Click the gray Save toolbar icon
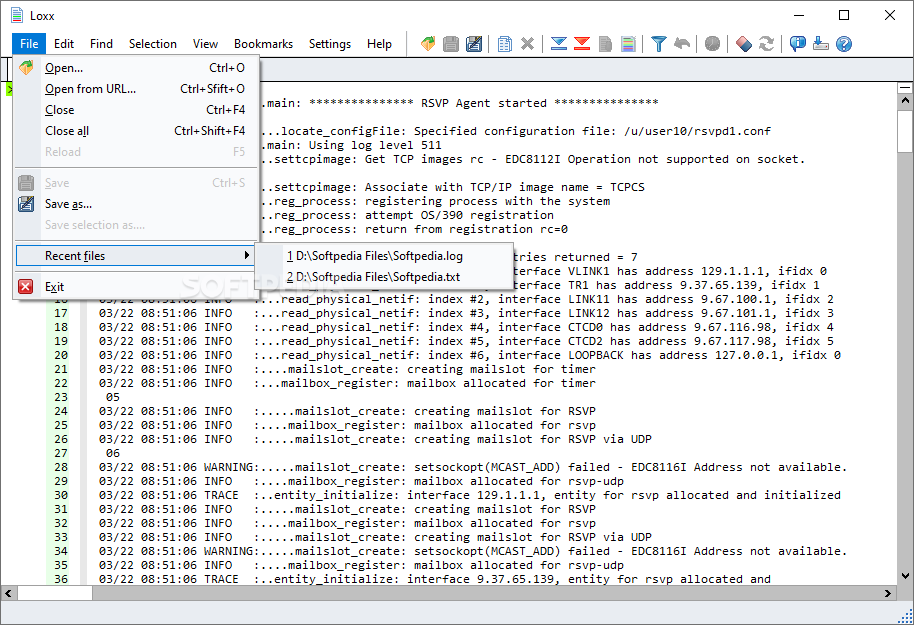This screenshot has height=625, width=914. click(x=451, y=44)
